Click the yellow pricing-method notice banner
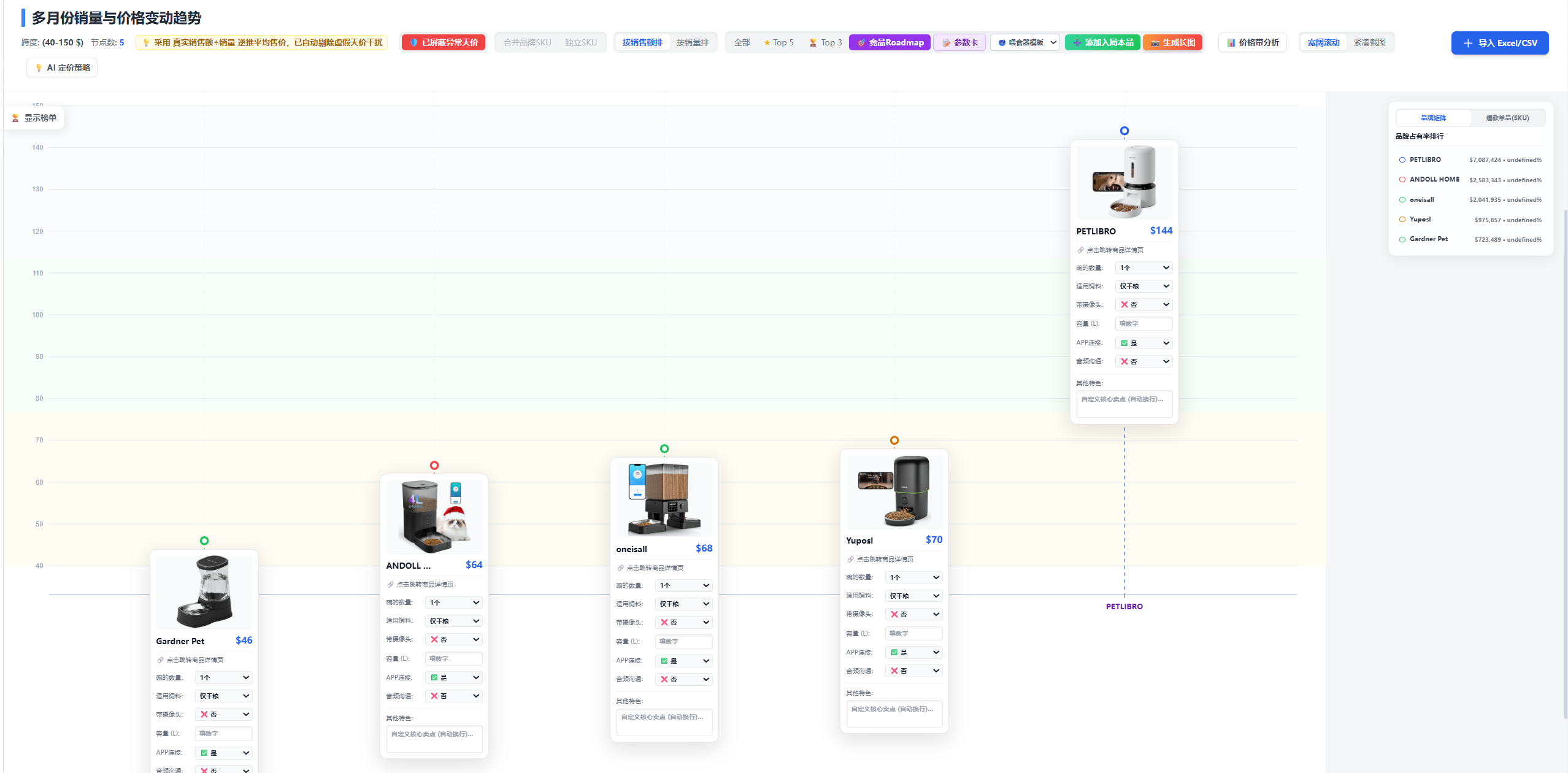 click(x=262, y=42)
